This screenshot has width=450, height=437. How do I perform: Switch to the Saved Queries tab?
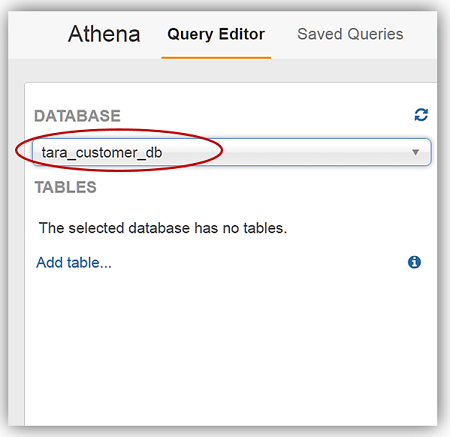350,34
